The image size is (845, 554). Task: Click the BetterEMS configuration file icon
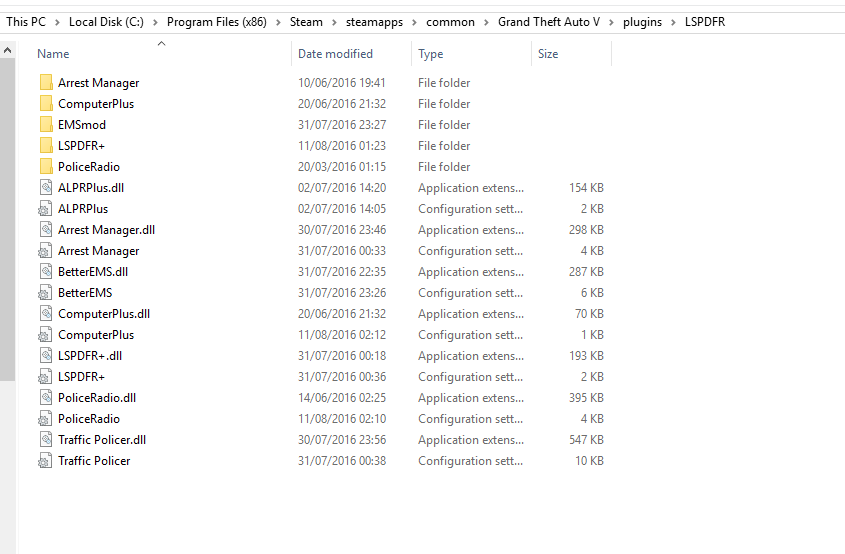pyautogui.click(x=45, y=293)
